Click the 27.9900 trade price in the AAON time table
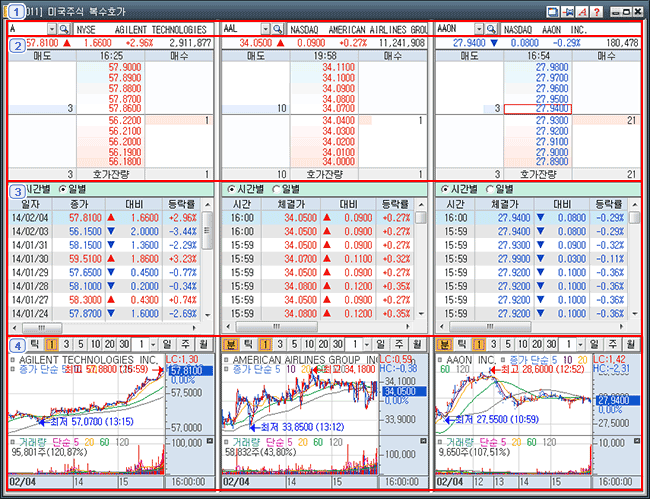650x499 pixels. (x=514, y=259)
